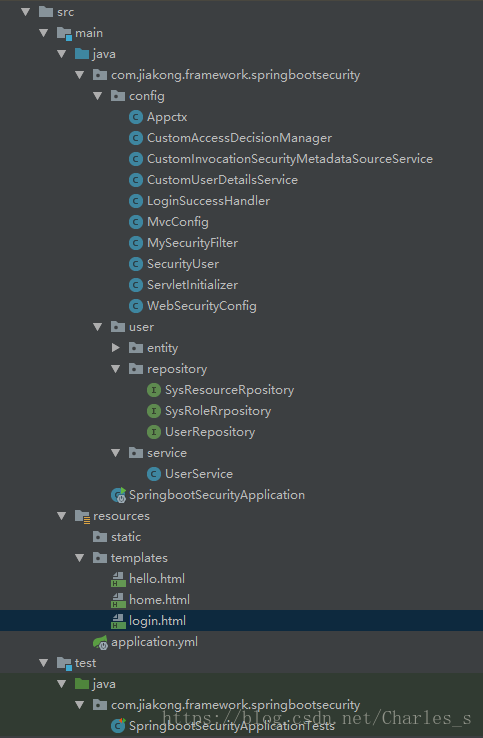Select the UserRepository interface
Screen dimensions: 483x738
click(210, 432)
